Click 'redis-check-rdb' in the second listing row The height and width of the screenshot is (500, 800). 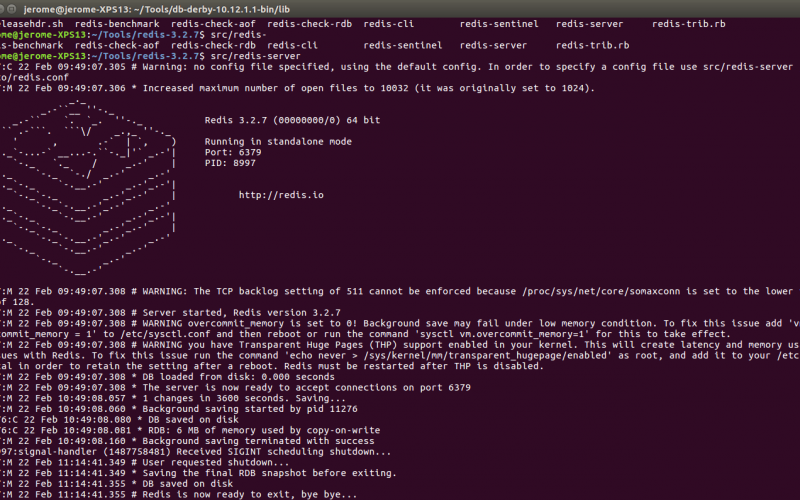tap(213, 45)
